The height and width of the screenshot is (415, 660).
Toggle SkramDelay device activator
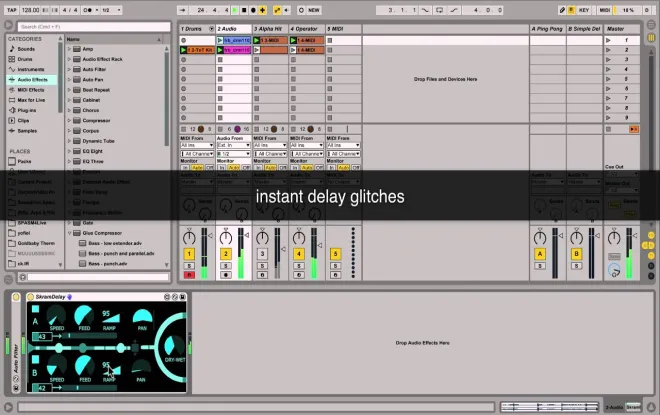click(30, 297)
